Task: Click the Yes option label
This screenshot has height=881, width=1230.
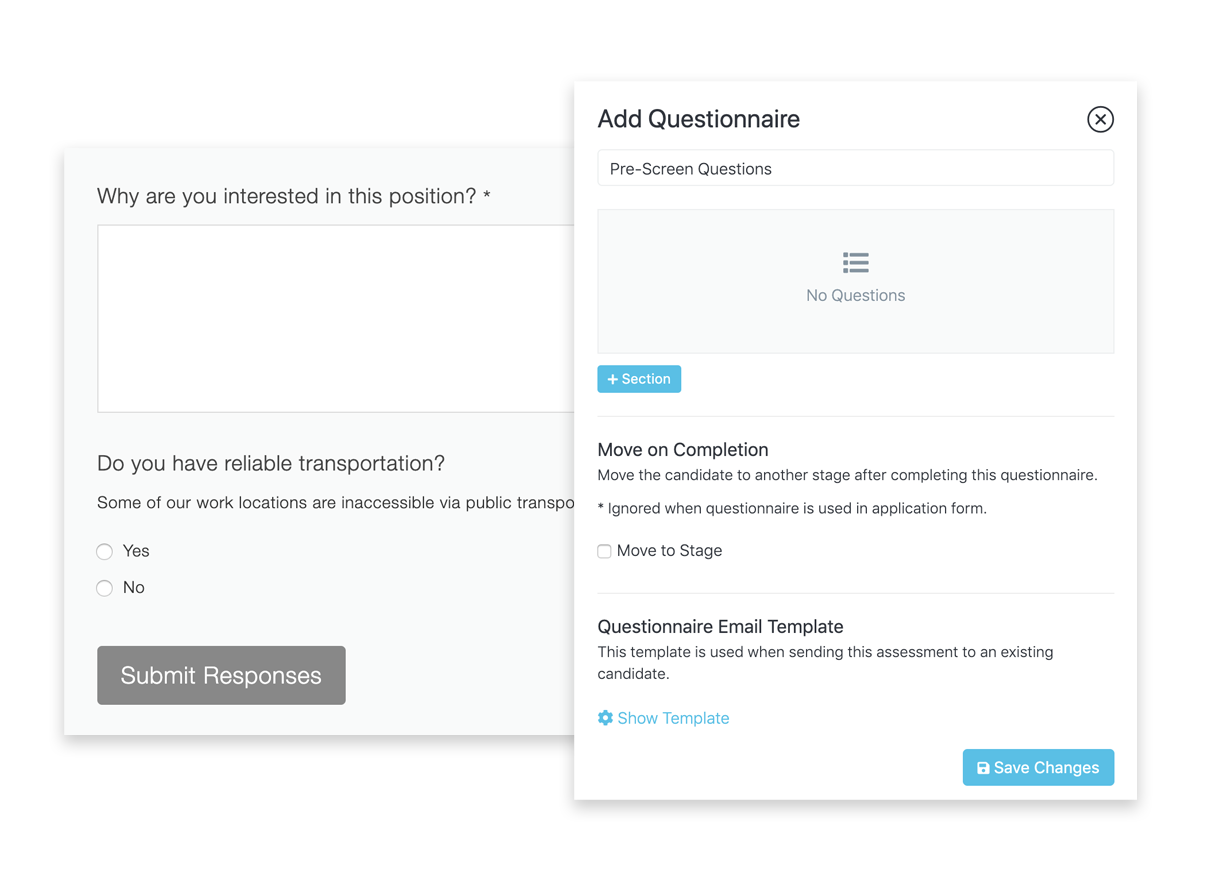Action: [x=136, y=551]
